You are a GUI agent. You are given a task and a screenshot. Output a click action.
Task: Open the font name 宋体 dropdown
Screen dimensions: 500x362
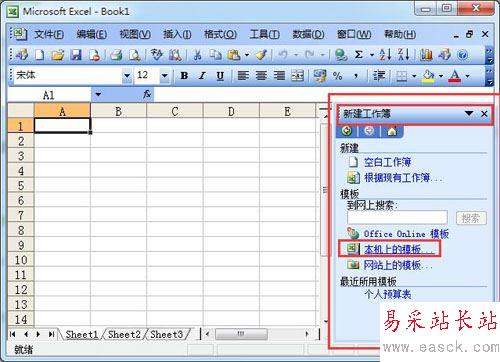127,76
